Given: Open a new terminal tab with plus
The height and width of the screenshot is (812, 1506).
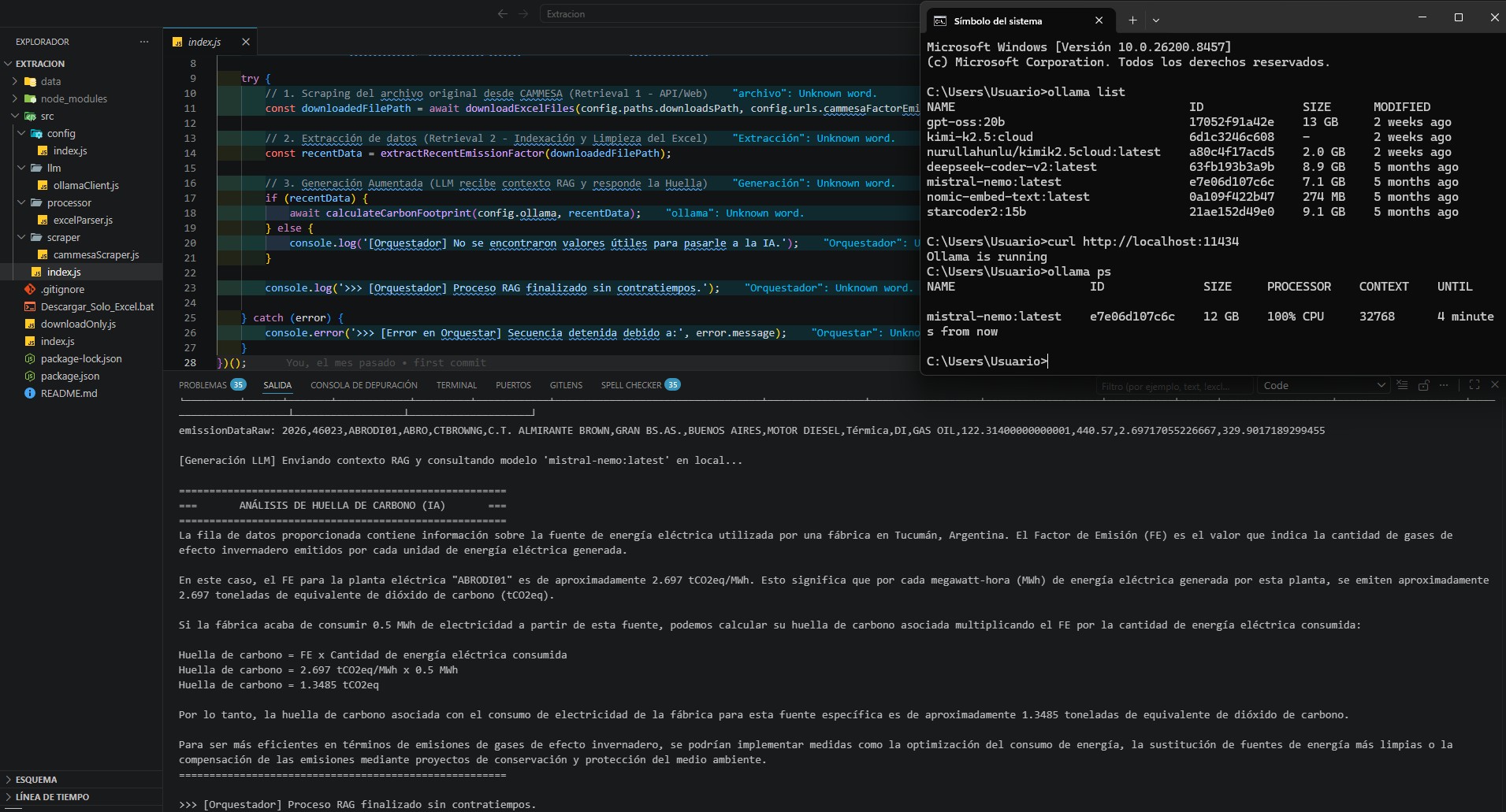Looking at the screenshot, I should [x=1132, y=20].
